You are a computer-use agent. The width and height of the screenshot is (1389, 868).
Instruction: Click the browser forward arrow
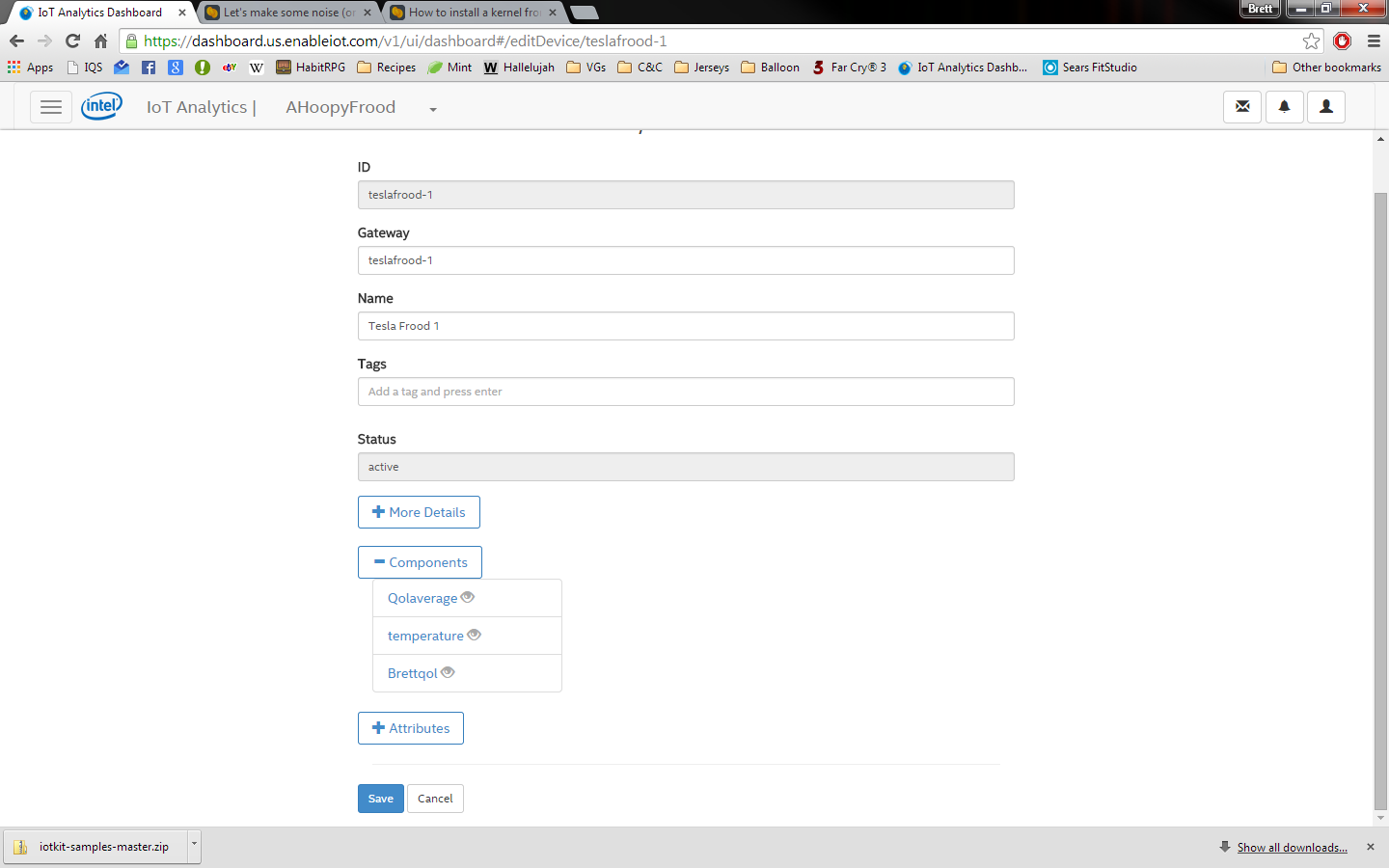pyautogui.click(x=44, y=41)
